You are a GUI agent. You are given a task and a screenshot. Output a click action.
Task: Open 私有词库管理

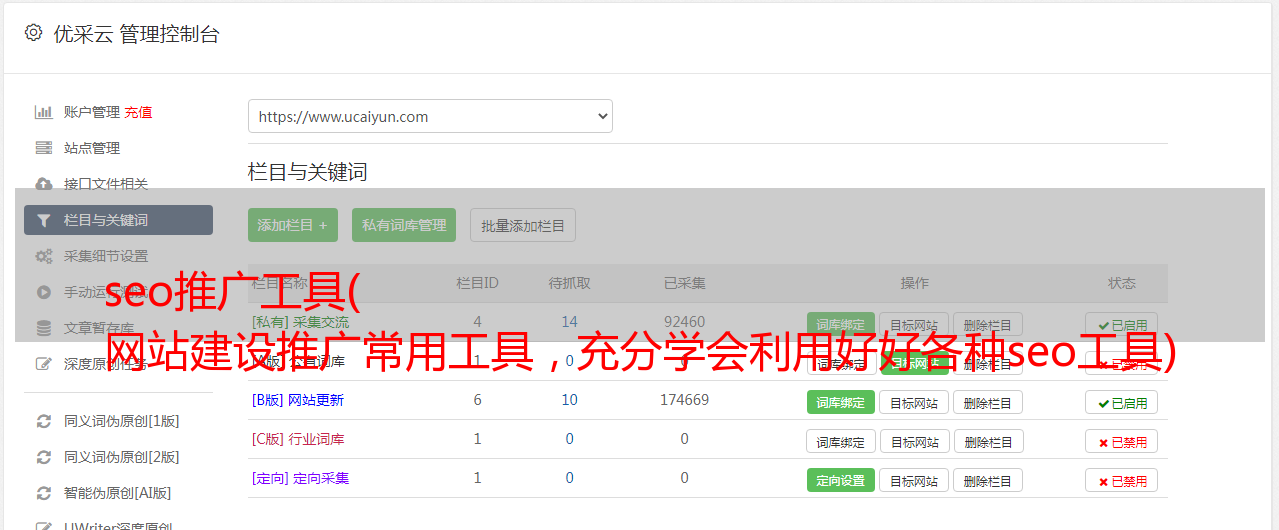point(404,225)
